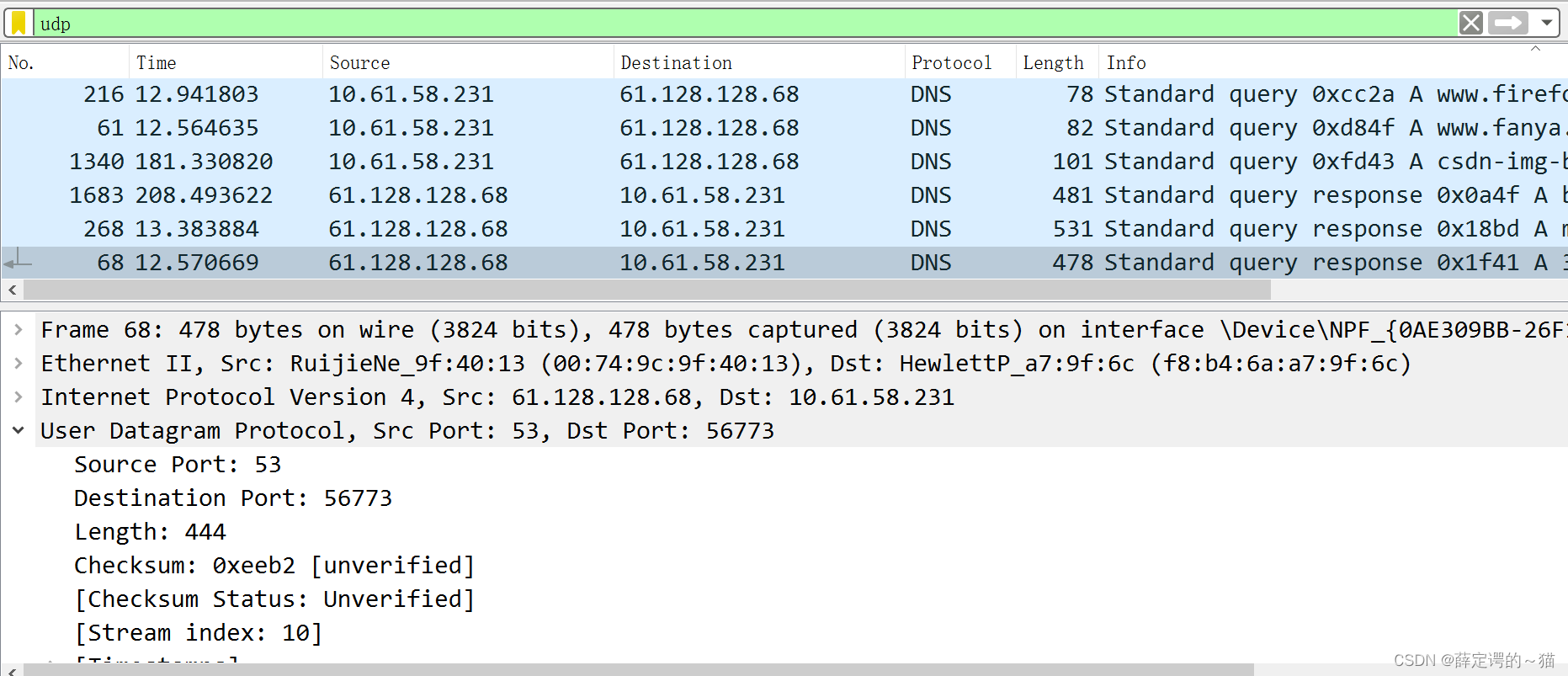Click Info of query 0xcc2a packet

[1335, 94]
